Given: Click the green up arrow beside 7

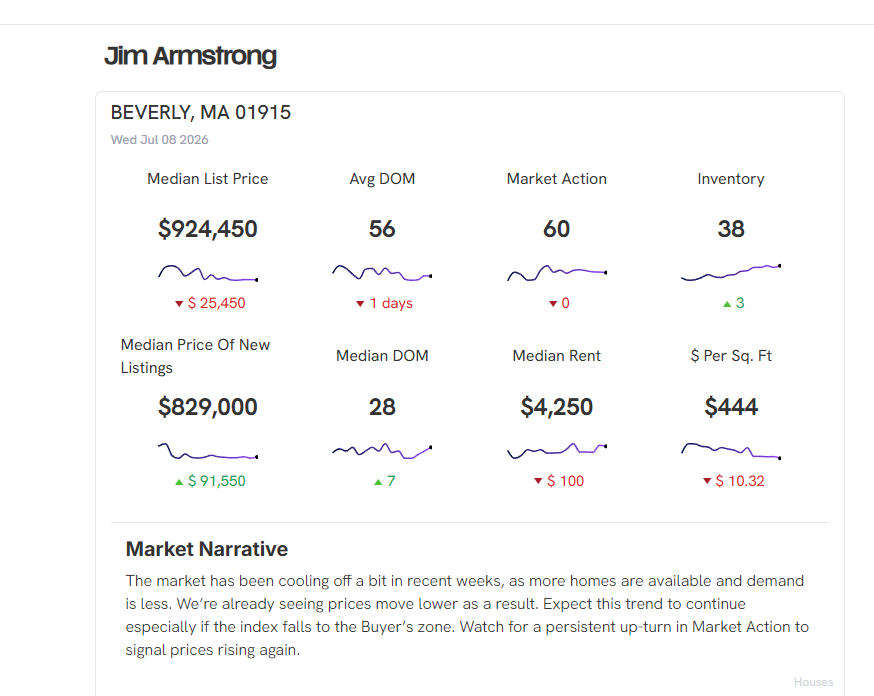Looking at the screenshot, I should coord(378,482).
